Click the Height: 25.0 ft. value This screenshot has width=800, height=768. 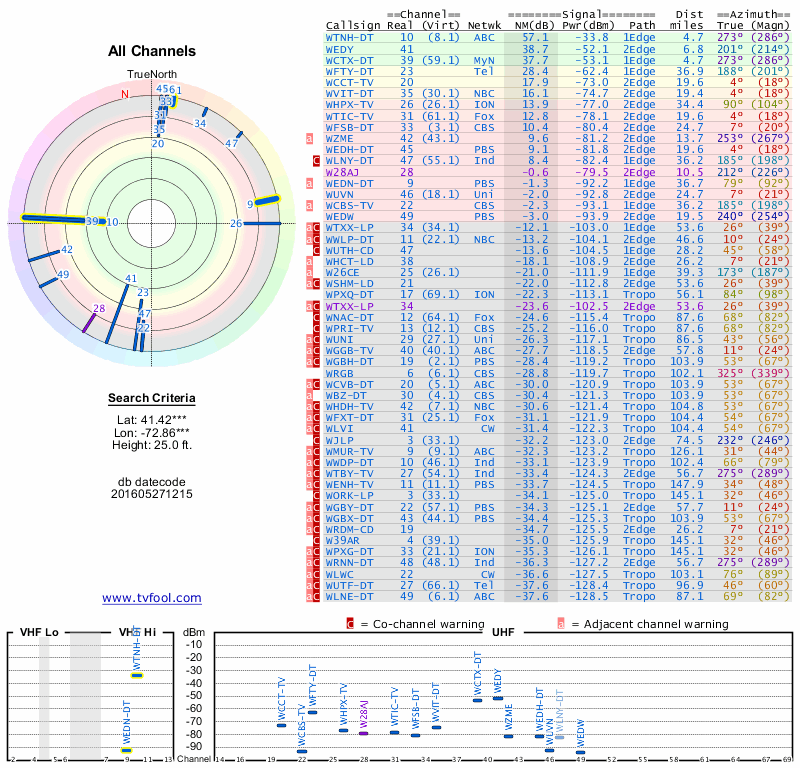pyautogui.click(x=152, y=445)
